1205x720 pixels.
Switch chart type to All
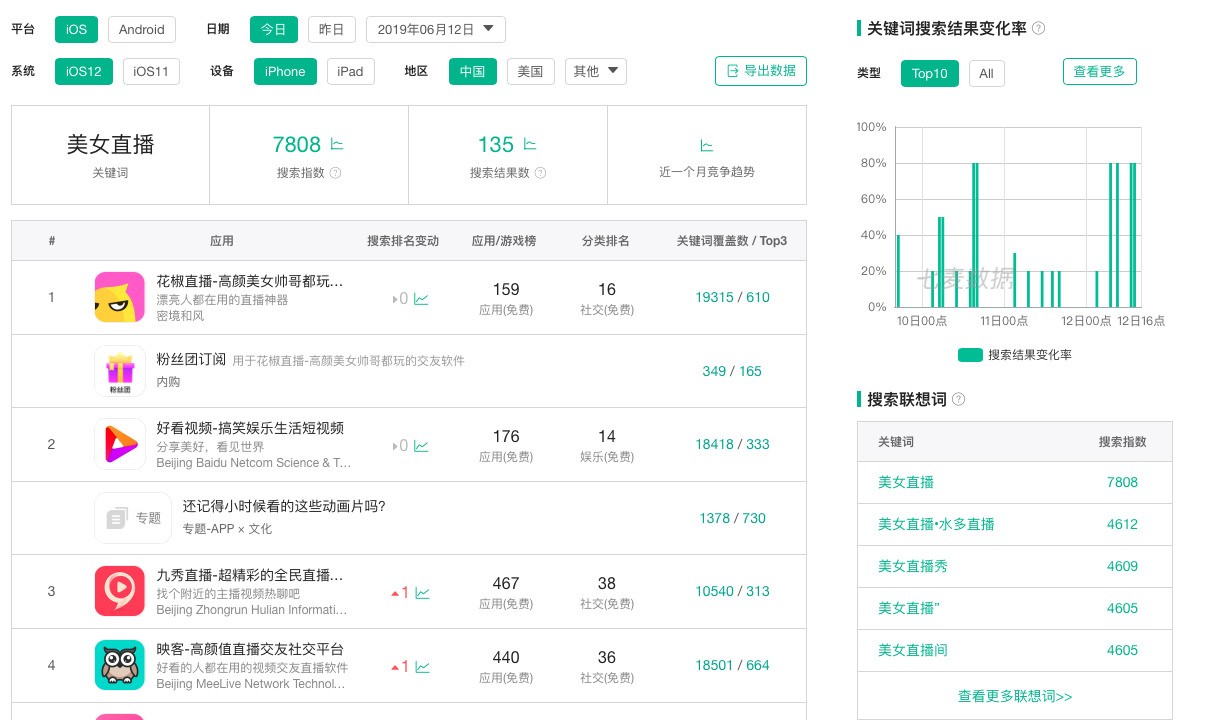point(986,73)
